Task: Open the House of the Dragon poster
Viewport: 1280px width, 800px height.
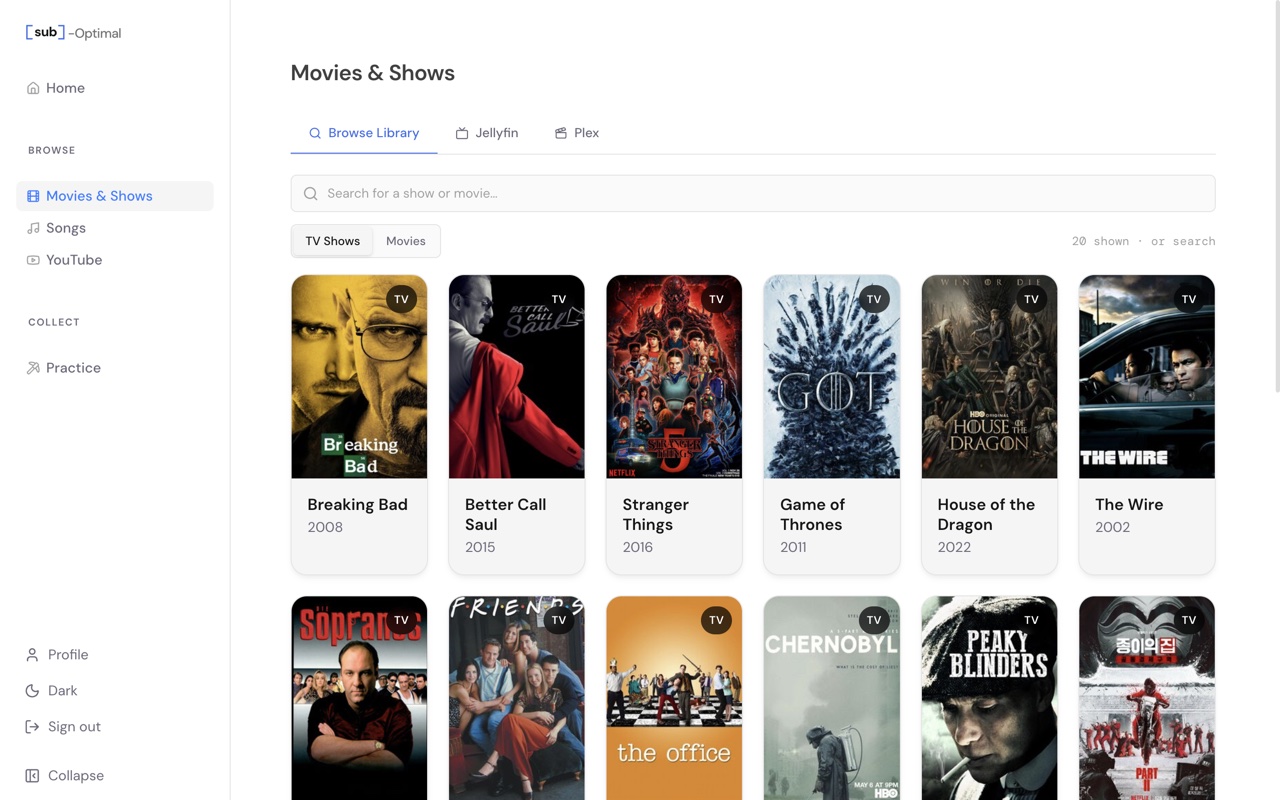Action: 989,377
